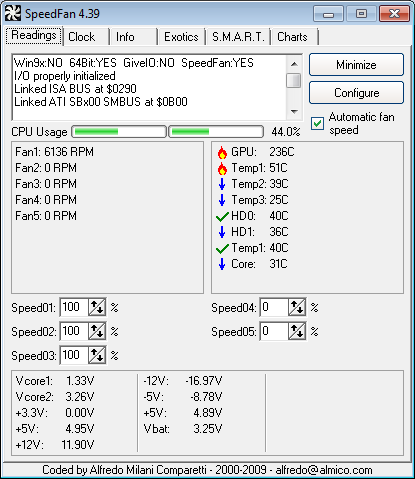Viewport: 415px width, 479px height.
Task: Click the +5V 4.95V reading
Action: click(55, 429)
